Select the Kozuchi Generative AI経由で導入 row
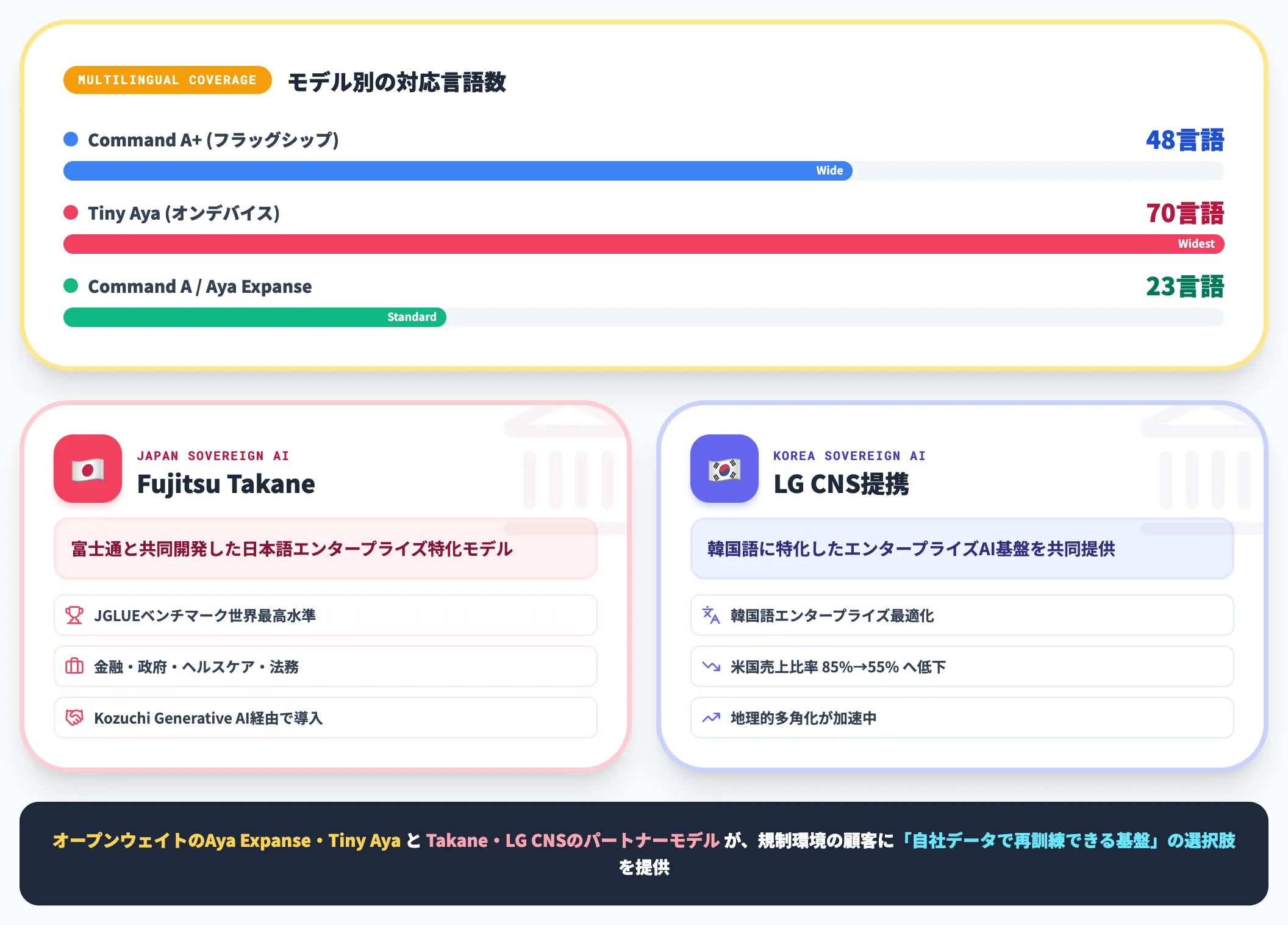The height and width of the screenshot is (925, 1288). pyautogui.click(x=326, y=718)
